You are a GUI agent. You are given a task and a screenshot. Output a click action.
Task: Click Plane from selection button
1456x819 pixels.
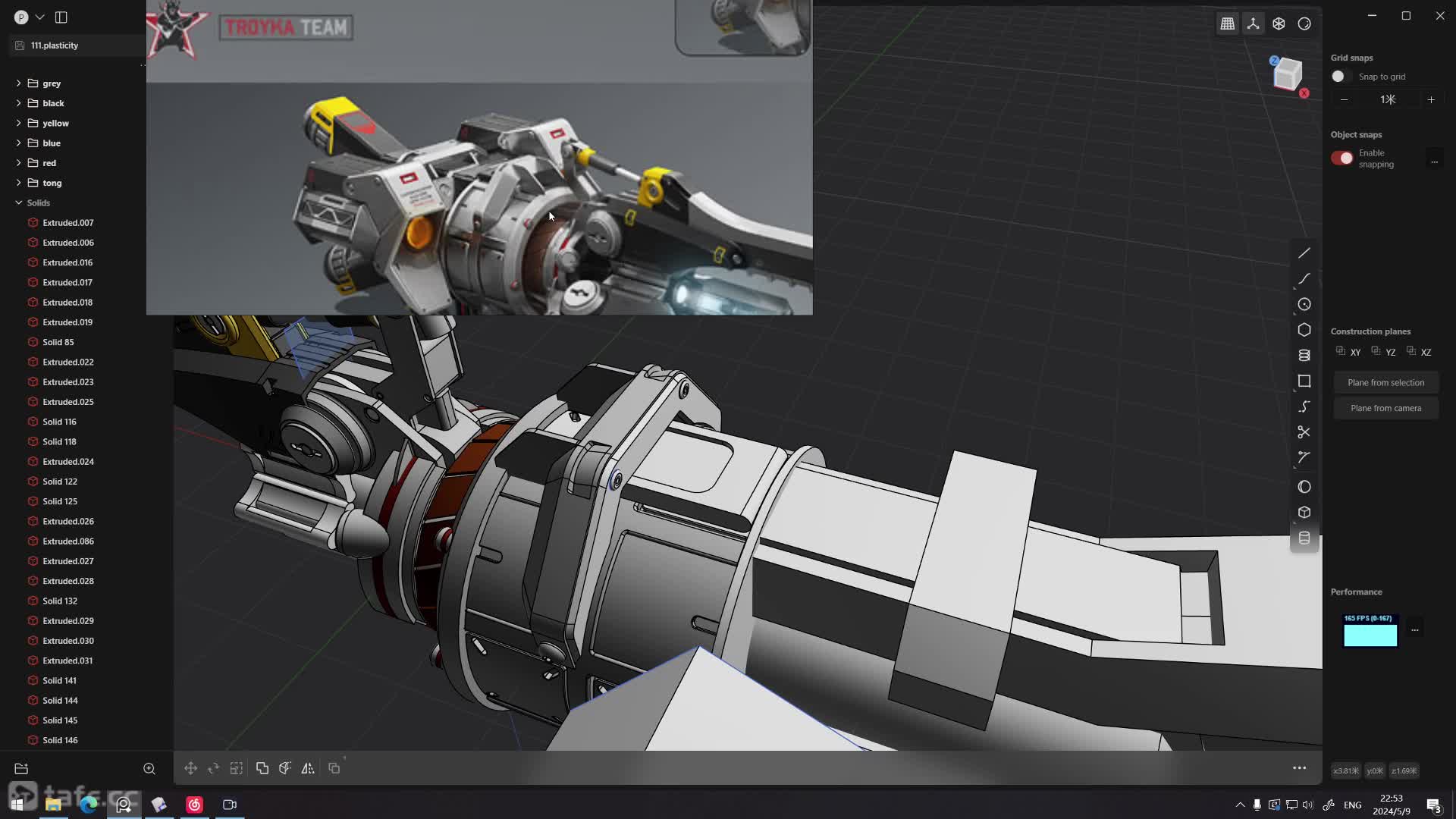[1385, 382]
